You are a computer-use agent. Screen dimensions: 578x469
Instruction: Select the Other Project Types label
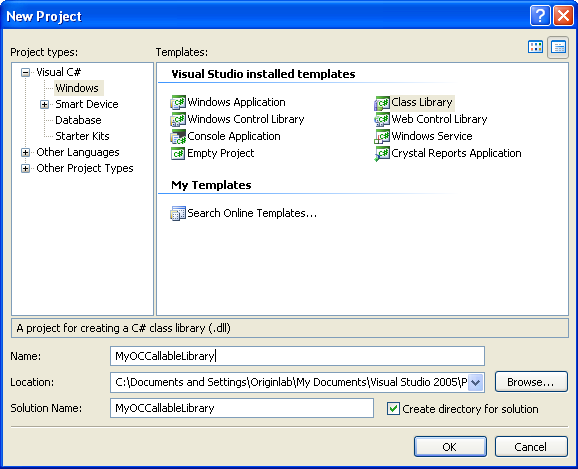pyautogui.click(x=85, y=169)
